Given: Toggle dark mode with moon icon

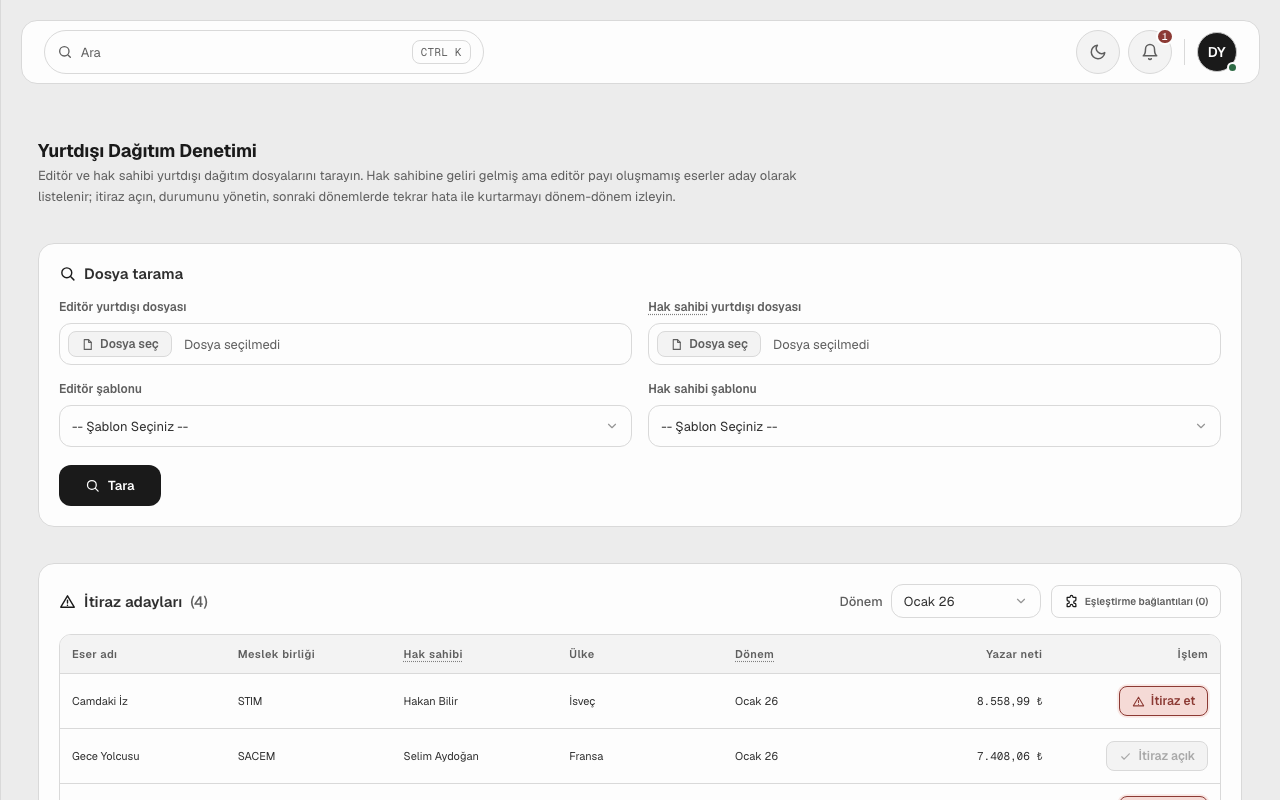Looking at the screenshot, I should 1098,52.
